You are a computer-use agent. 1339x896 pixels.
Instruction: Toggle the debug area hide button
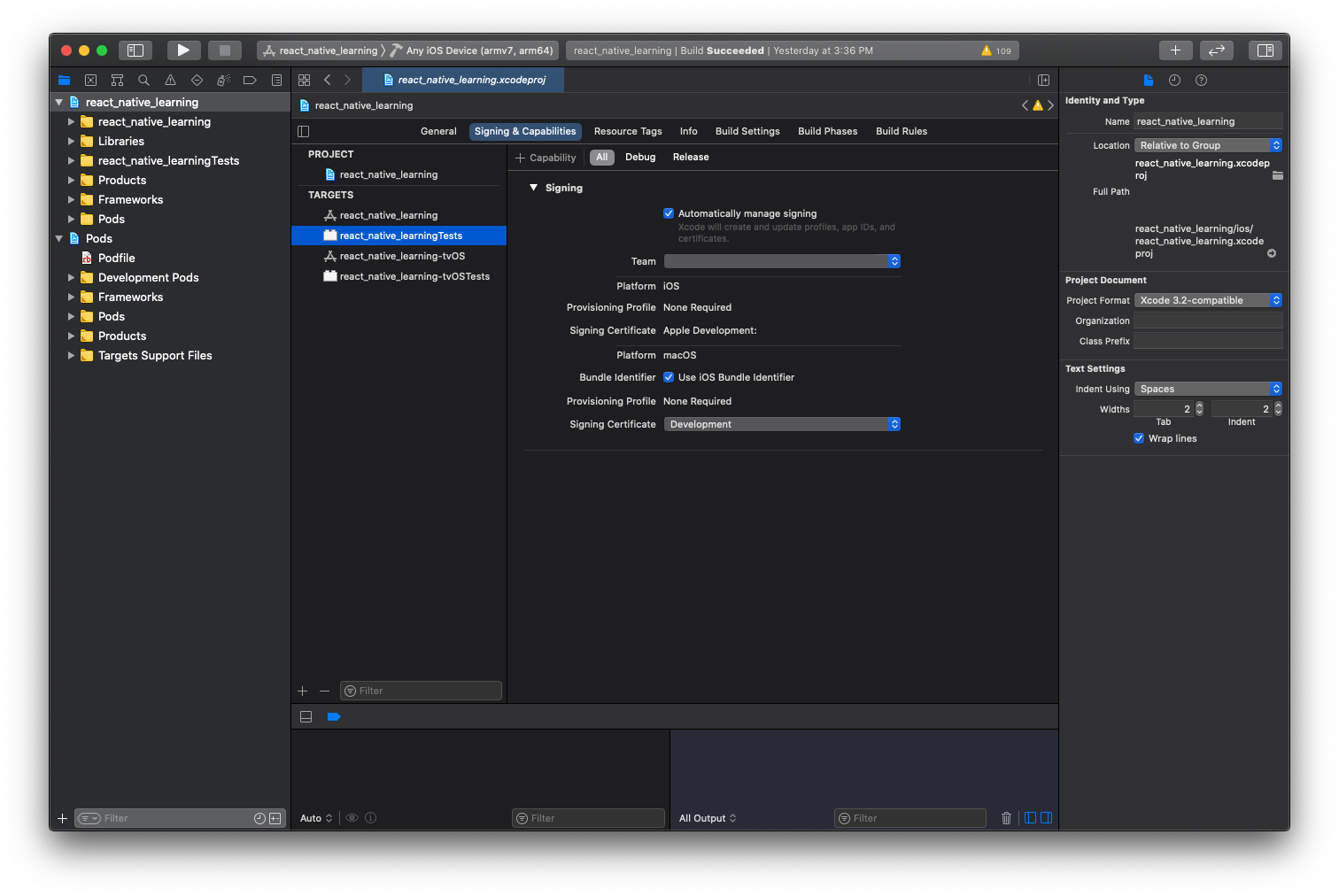point(306,716)
